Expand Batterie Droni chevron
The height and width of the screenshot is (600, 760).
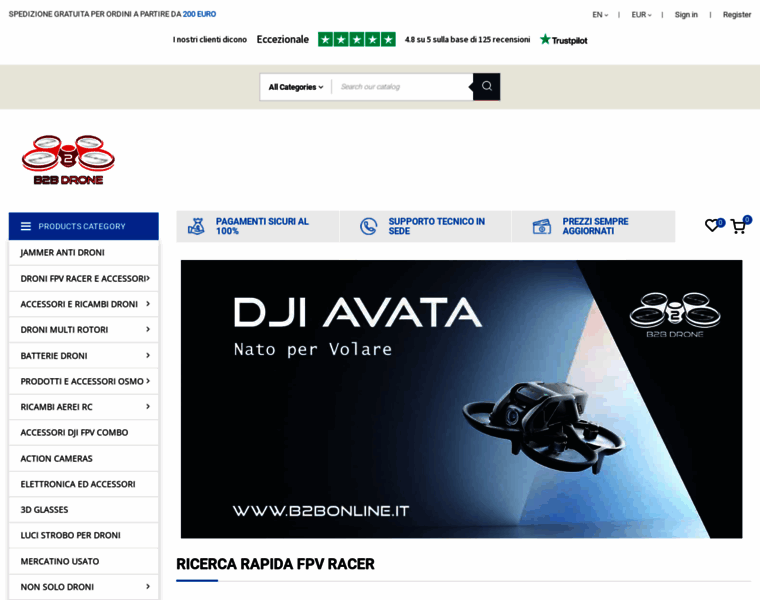tap(148, 355)
